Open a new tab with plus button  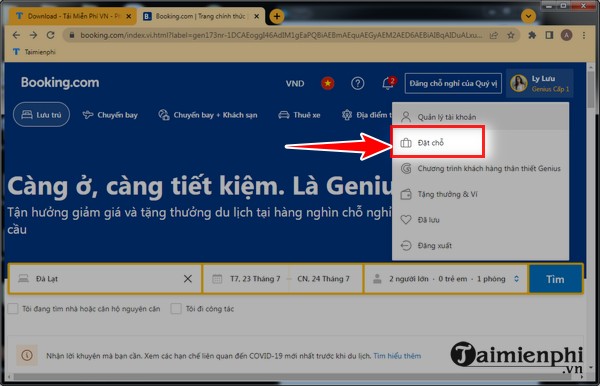click(277, 16)
